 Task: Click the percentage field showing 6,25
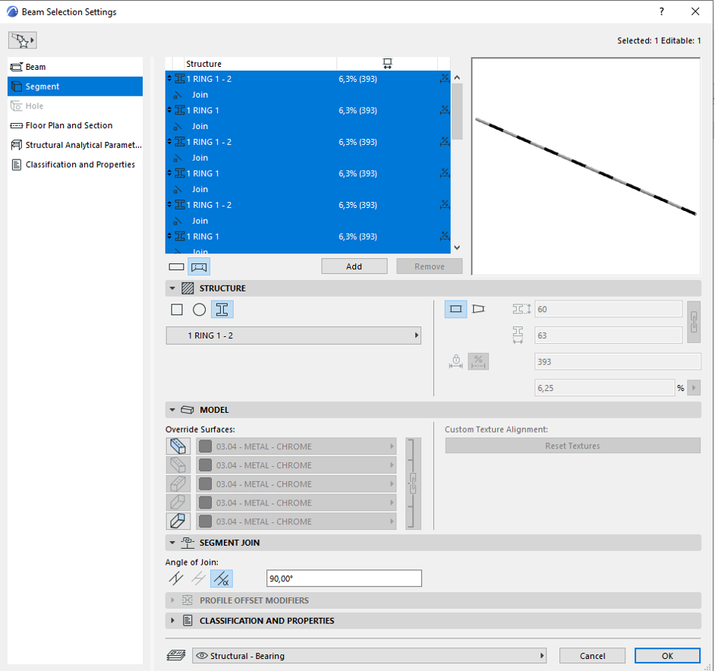tap(604, 388)
